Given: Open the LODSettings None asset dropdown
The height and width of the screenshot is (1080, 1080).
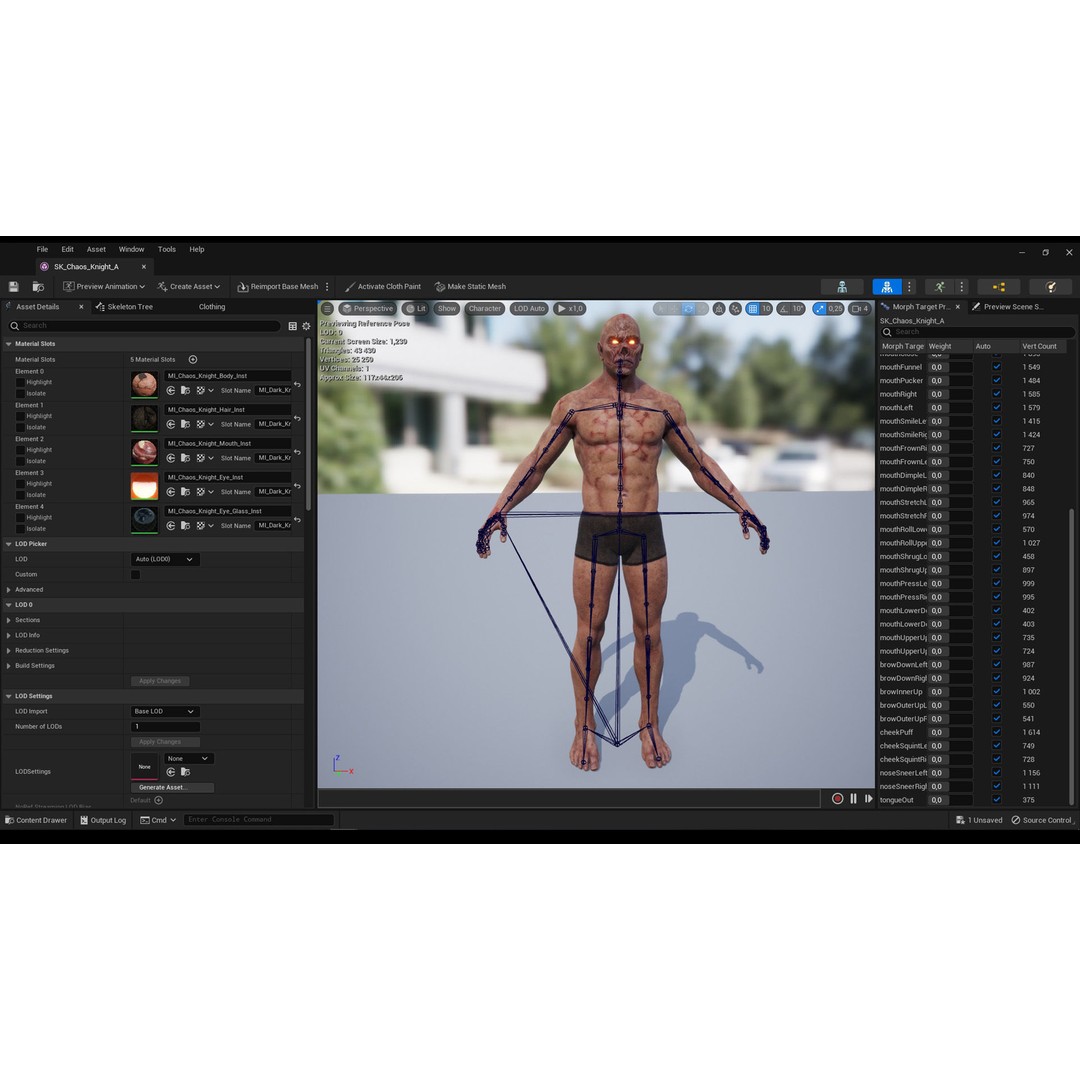Looking at the screenshot, I should (189, 758).
